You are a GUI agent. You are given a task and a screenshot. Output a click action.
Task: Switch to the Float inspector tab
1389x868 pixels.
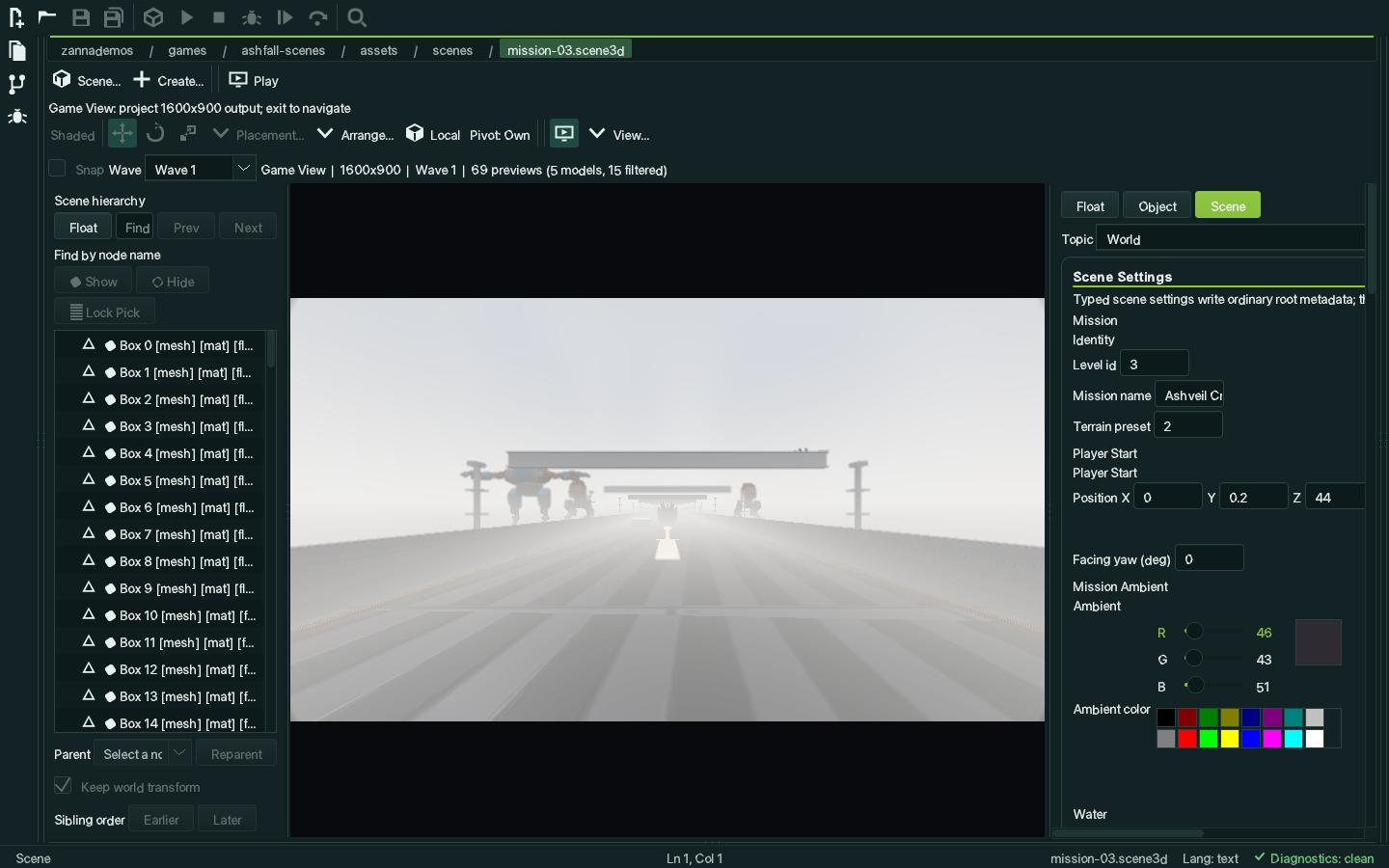coord(1090,205)
